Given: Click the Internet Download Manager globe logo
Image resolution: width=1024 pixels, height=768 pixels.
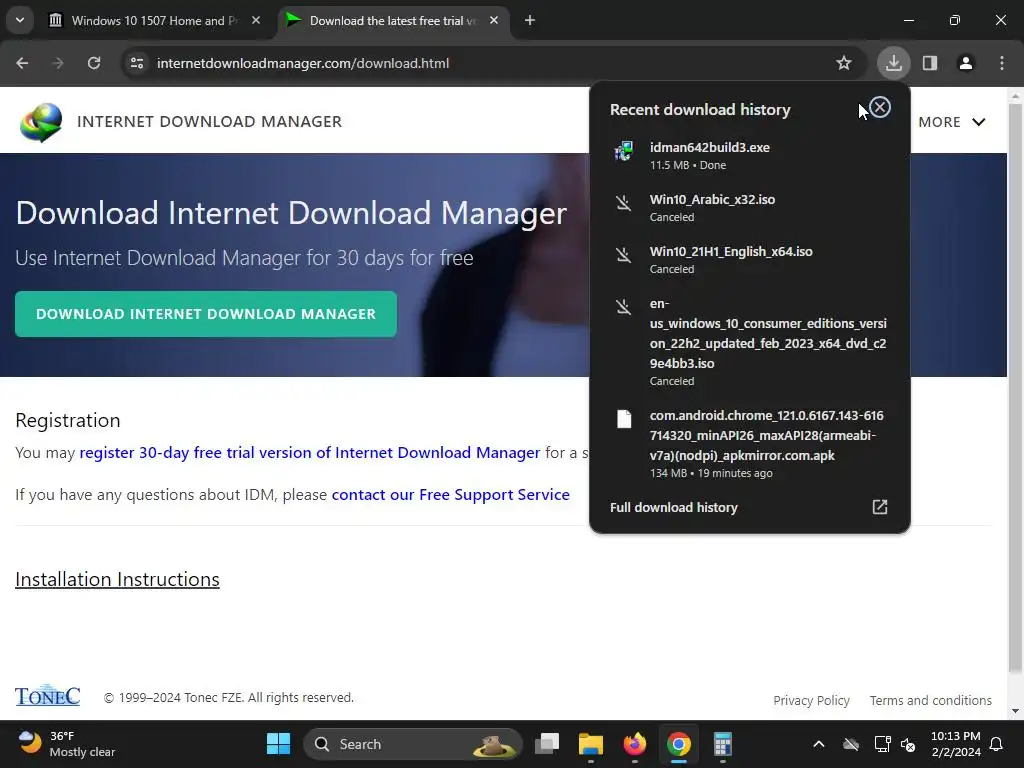Looking at the screenshot, I should coord(40,122).
